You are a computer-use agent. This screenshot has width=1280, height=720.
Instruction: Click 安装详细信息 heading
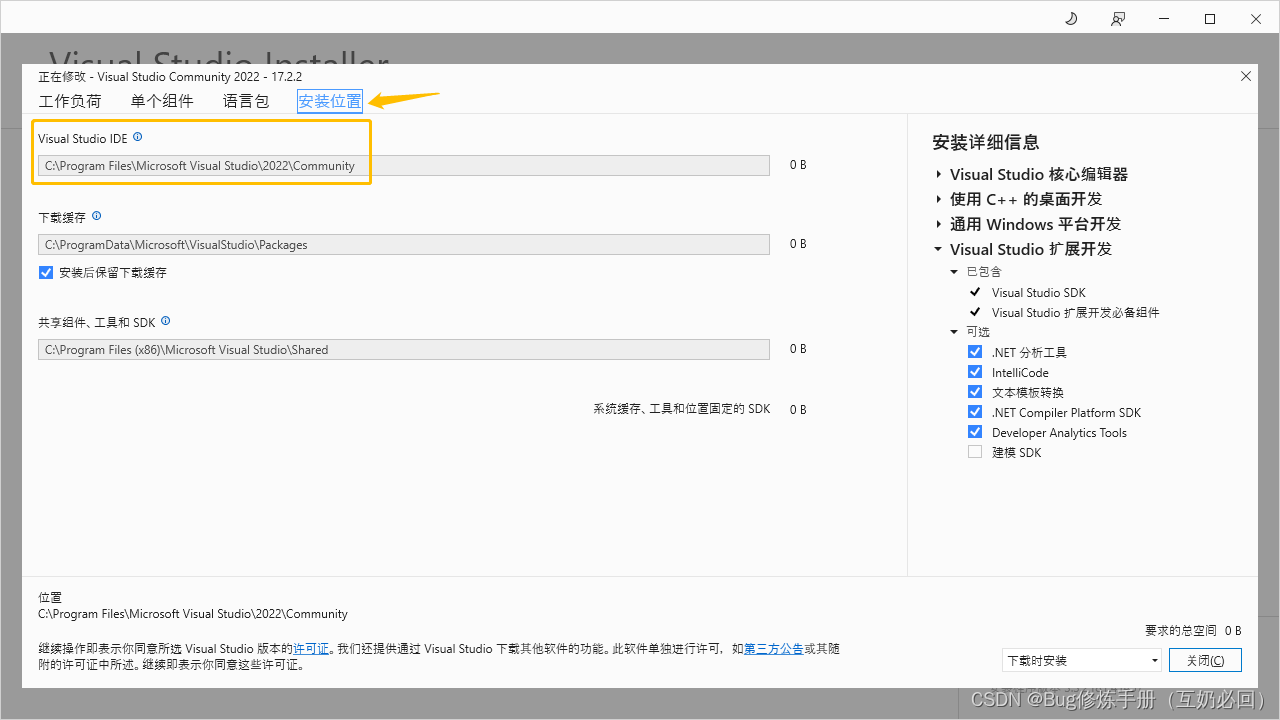coord(986,143)
